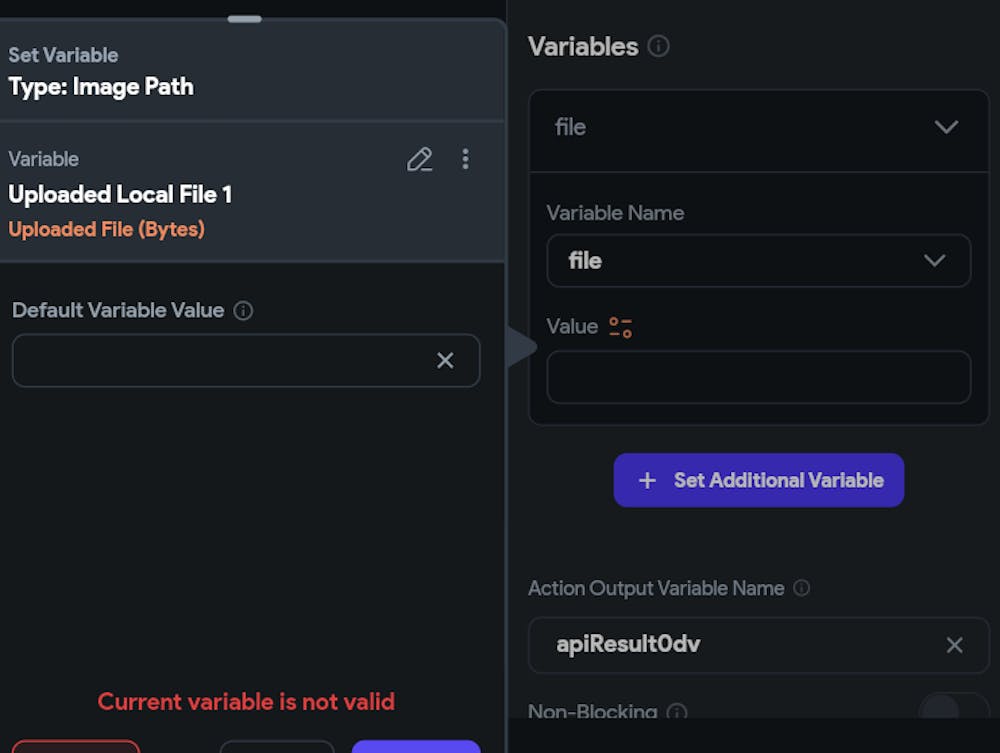Click the red-outlined button at the bottom left
The height and width of the screenshot is (753, 1000).
click(75, 746)
